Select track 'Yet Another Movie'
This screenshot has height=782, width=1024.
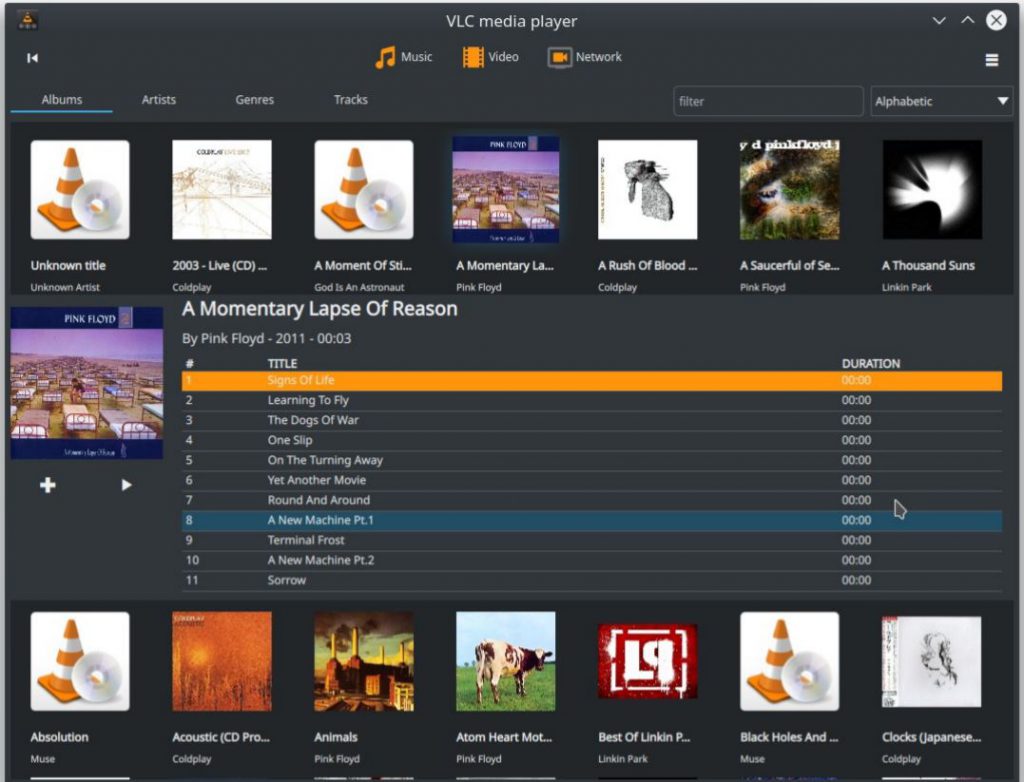click(x=592, y=480)
